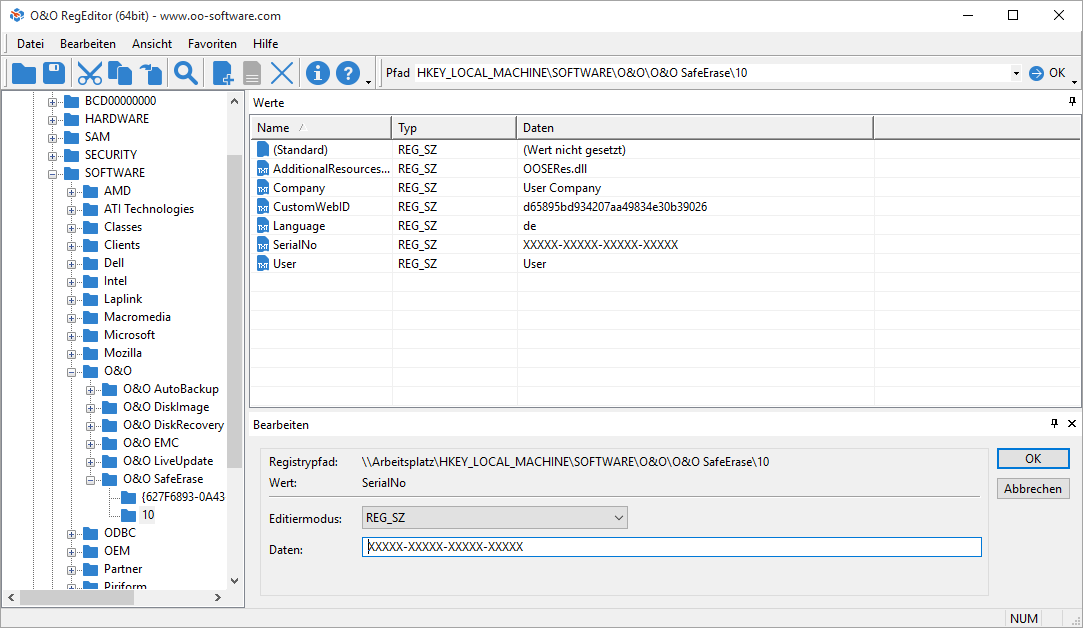Select the SerialNo value row

294,245
